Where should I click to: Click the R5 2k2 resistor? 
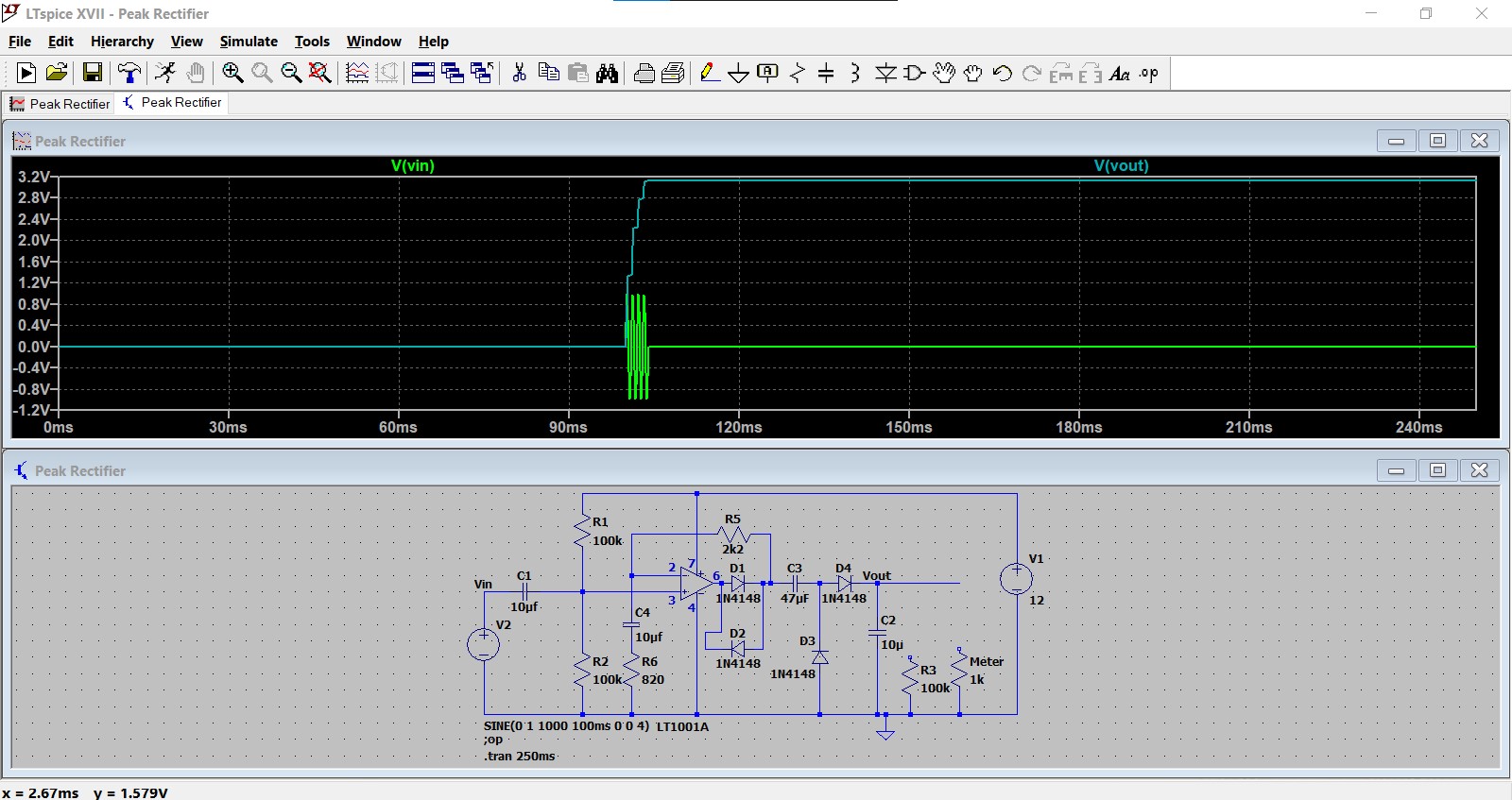(x=733, y=535)
